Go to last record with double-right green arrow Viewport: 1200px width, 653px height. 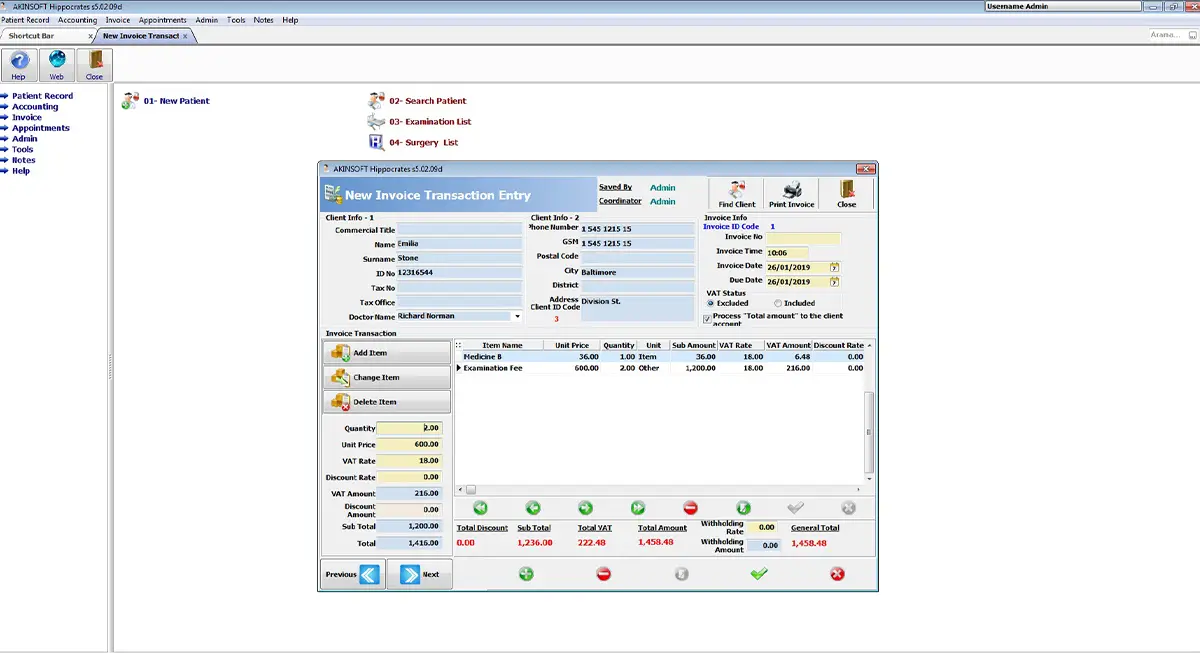point(638,508)
